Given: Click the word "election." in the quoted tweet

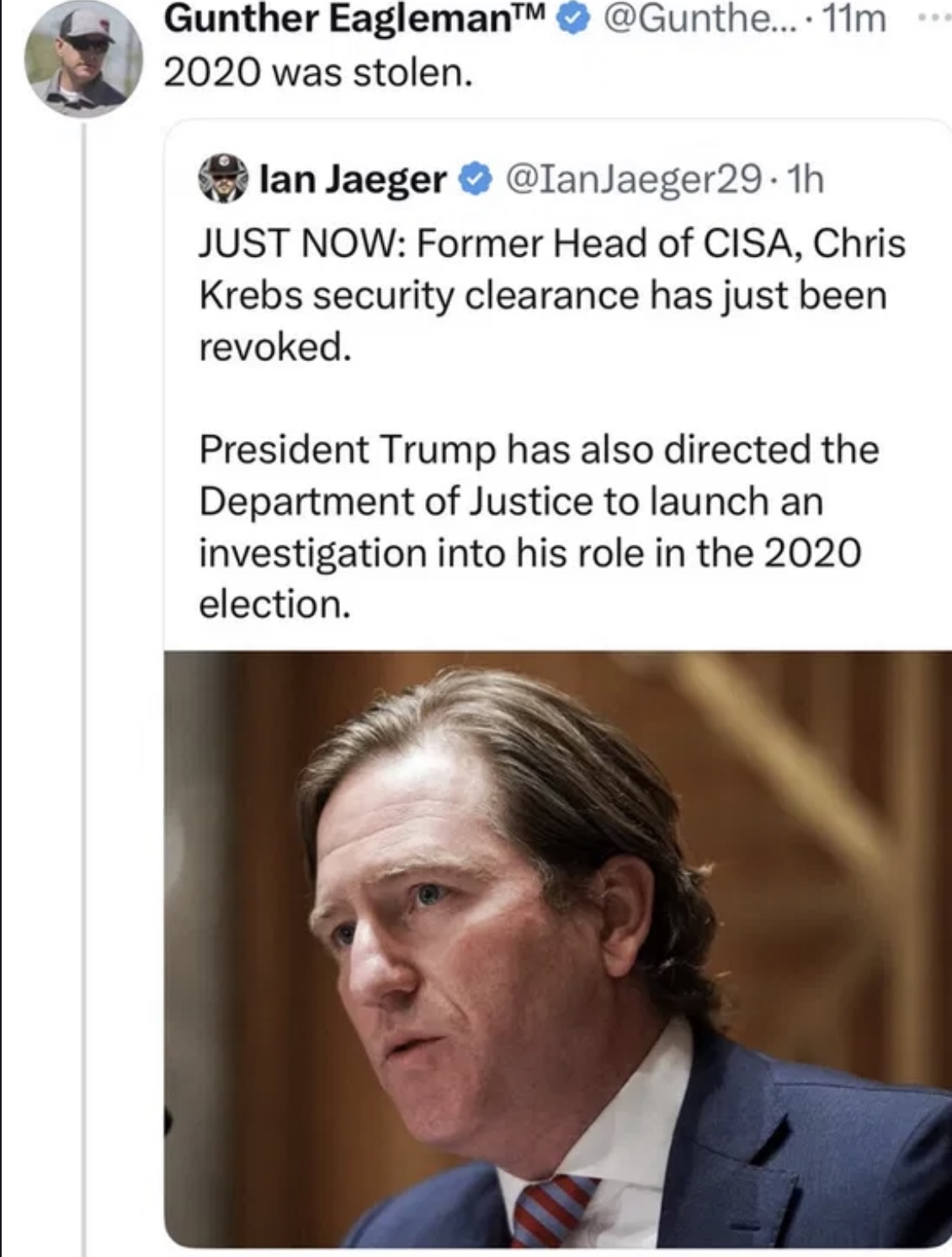Looking at the screenshot, I should 274,605.
